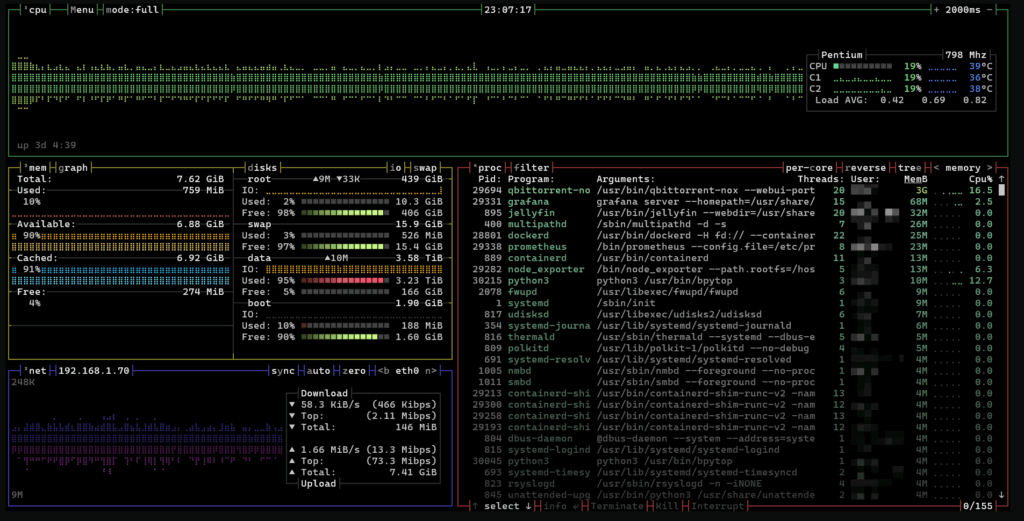Select python3 process with pid 30045

click(733, 461)
